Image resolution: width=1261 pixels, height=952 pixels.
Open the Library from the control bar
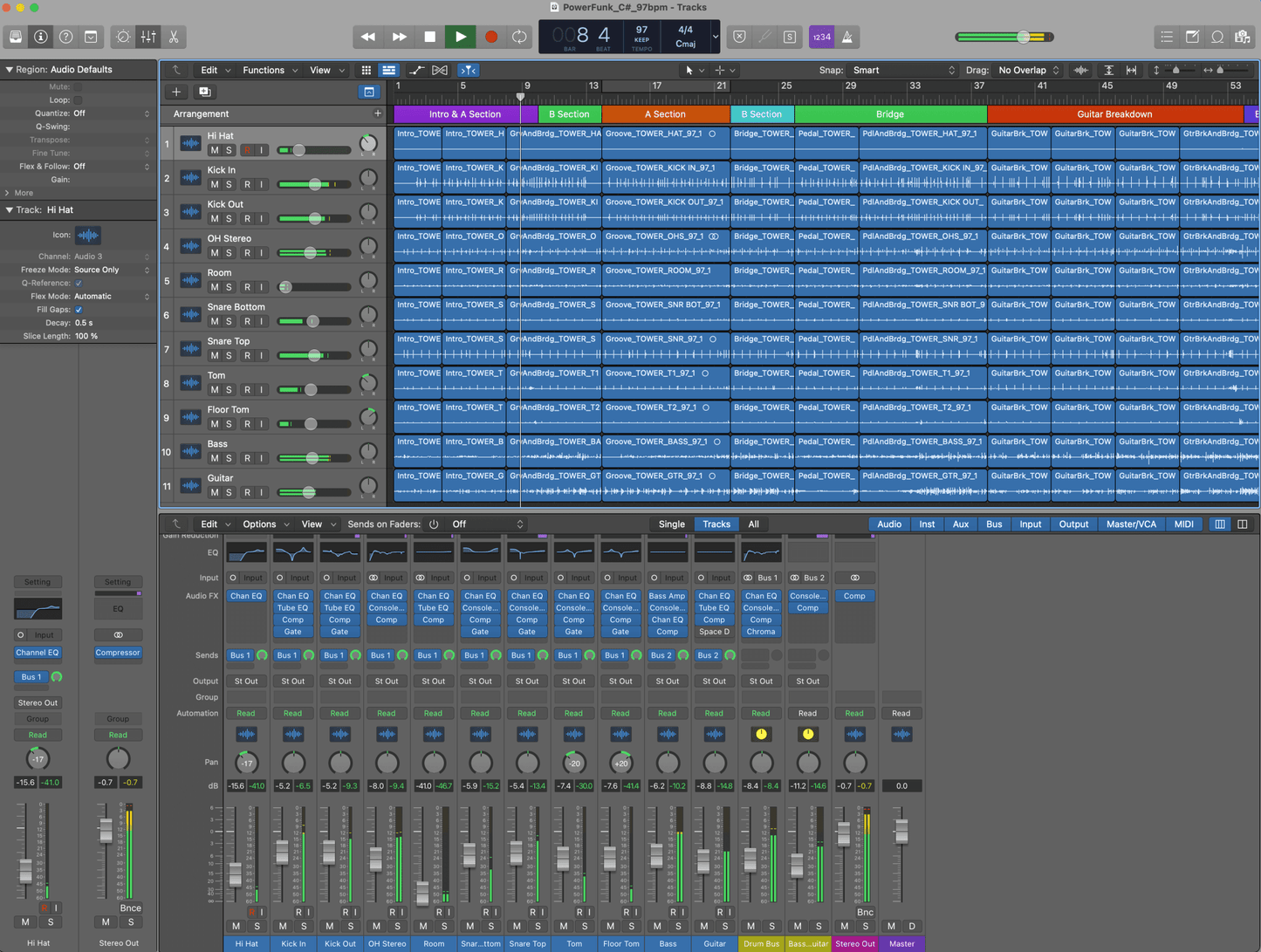pyautogui.click(x=16, y=37)
